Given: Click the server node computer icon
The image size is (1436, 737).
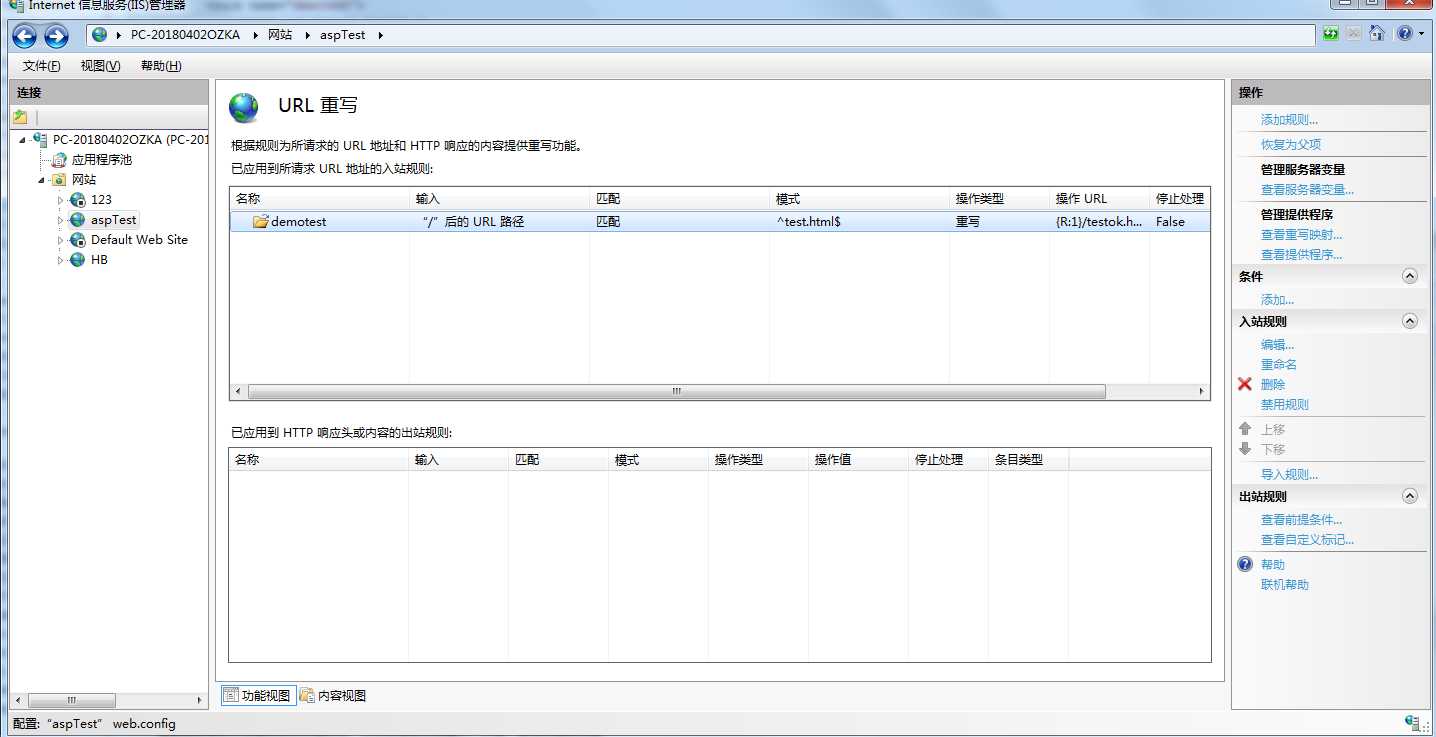Looking at the screenshot, I should click(x=40, y=139).
